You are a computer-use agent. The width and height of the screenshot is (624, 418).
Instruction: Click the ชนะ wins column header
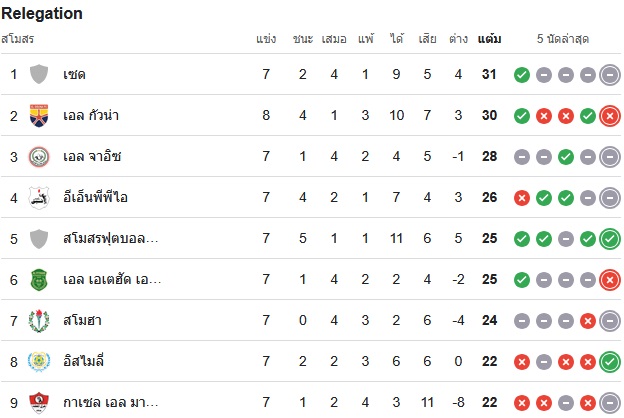[x=303, y=39]
